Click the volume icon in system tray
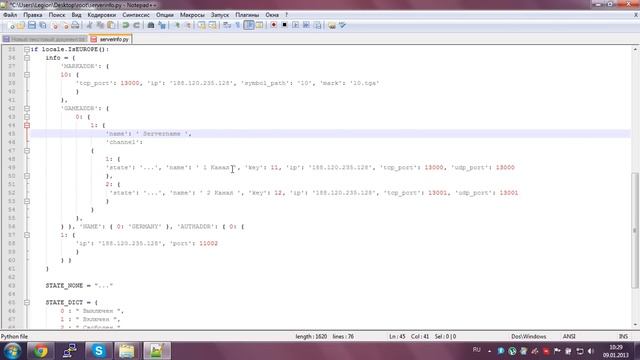Screen dimensions: 640x360 coord(591,351)
